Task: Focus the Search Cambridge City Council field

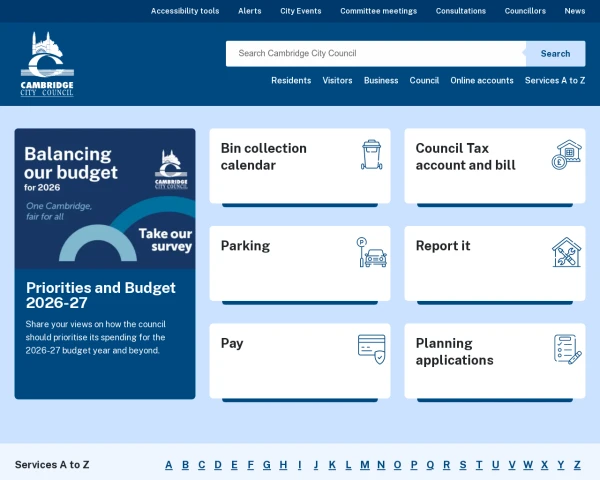Action: click(375, 54)
